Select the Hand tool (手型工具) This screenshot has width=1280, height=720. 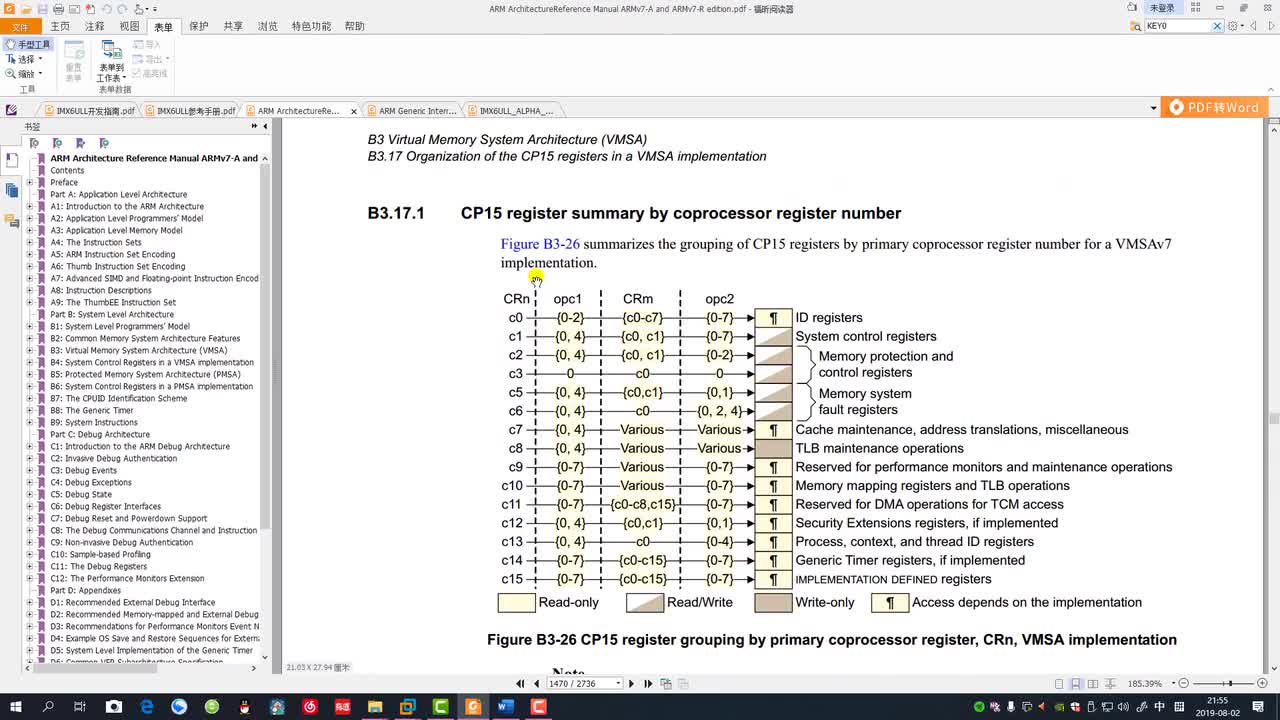(x=28, y=45)
